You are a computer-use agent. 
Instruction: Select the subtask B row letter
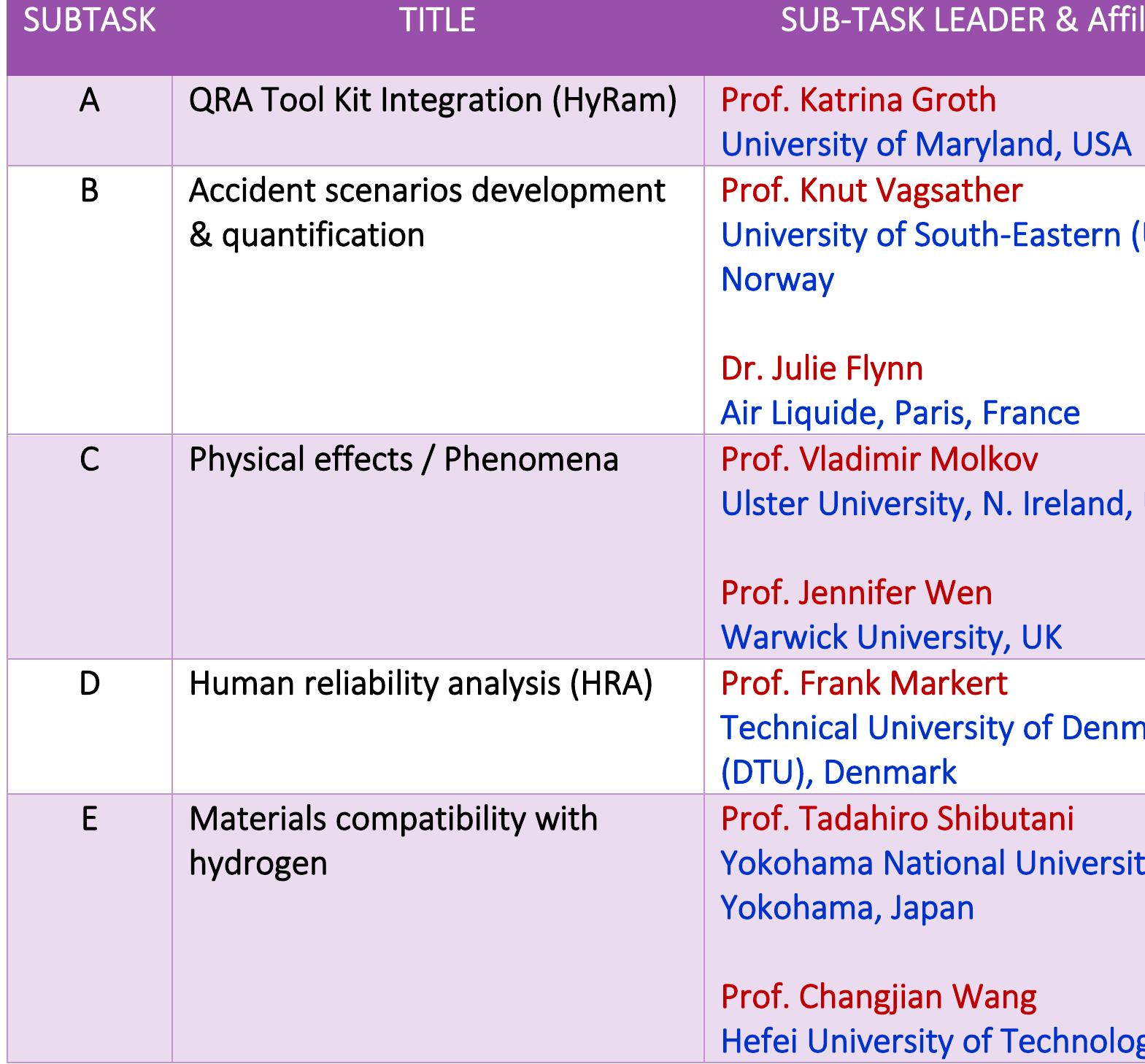coord(89,190)
